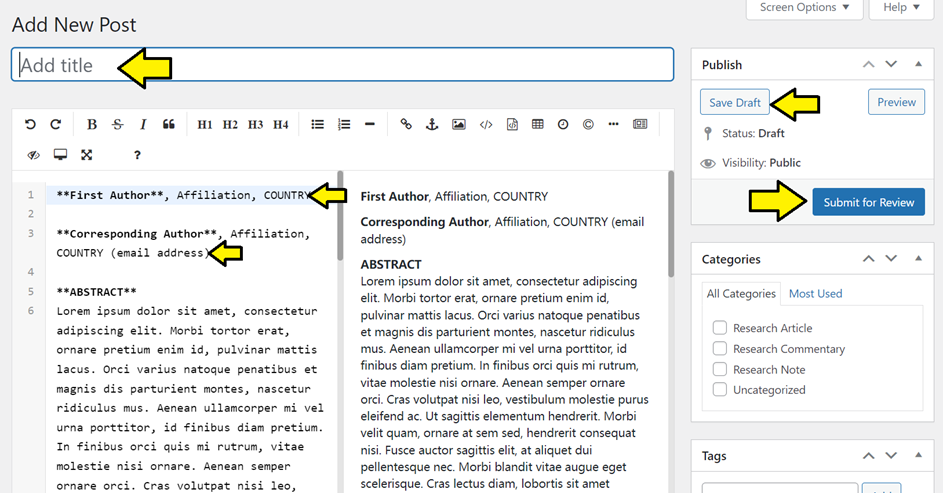Insert a table into the editor
This screenshot has height=493, width=943.
538,124
